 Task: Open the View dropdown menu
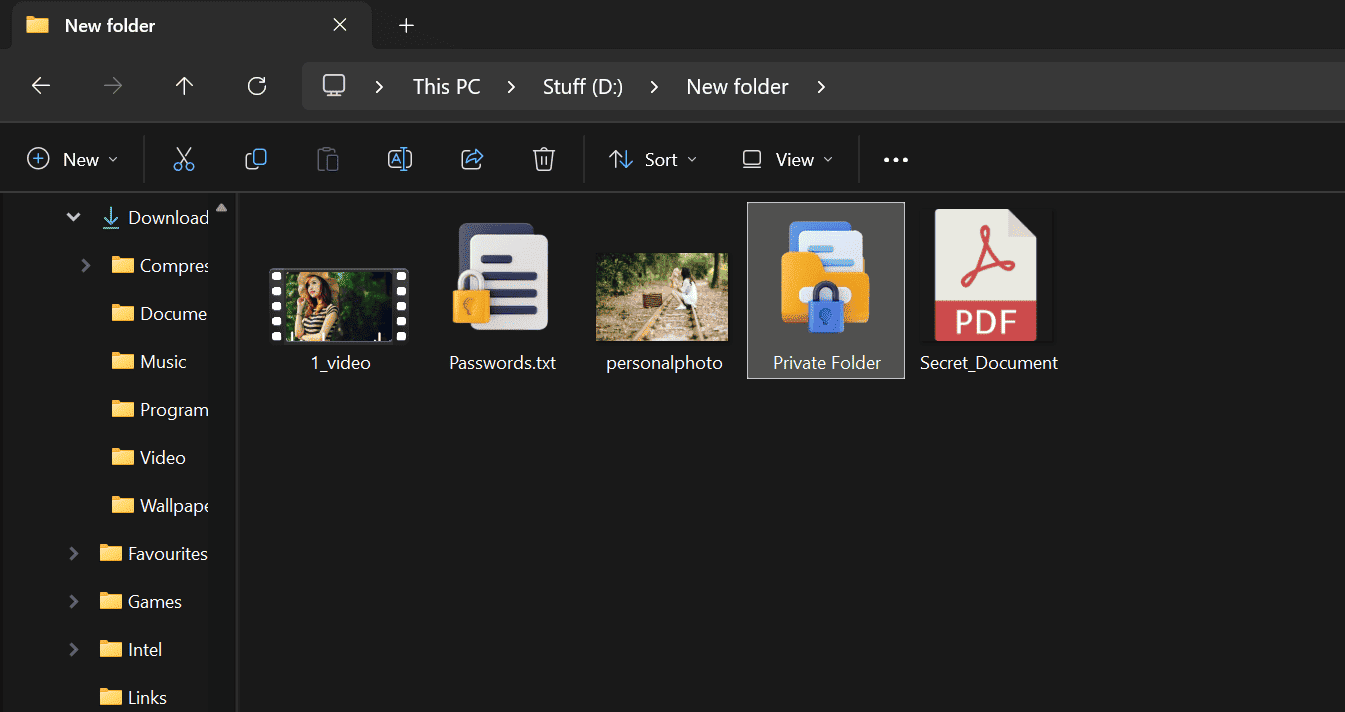[x=787, y=159]
